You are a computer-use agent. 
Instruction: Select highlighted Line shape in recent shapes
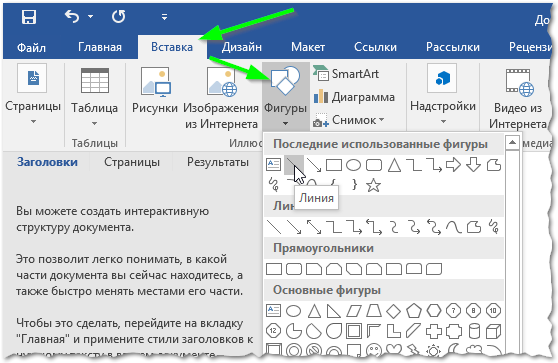click(x=294, y=165)
